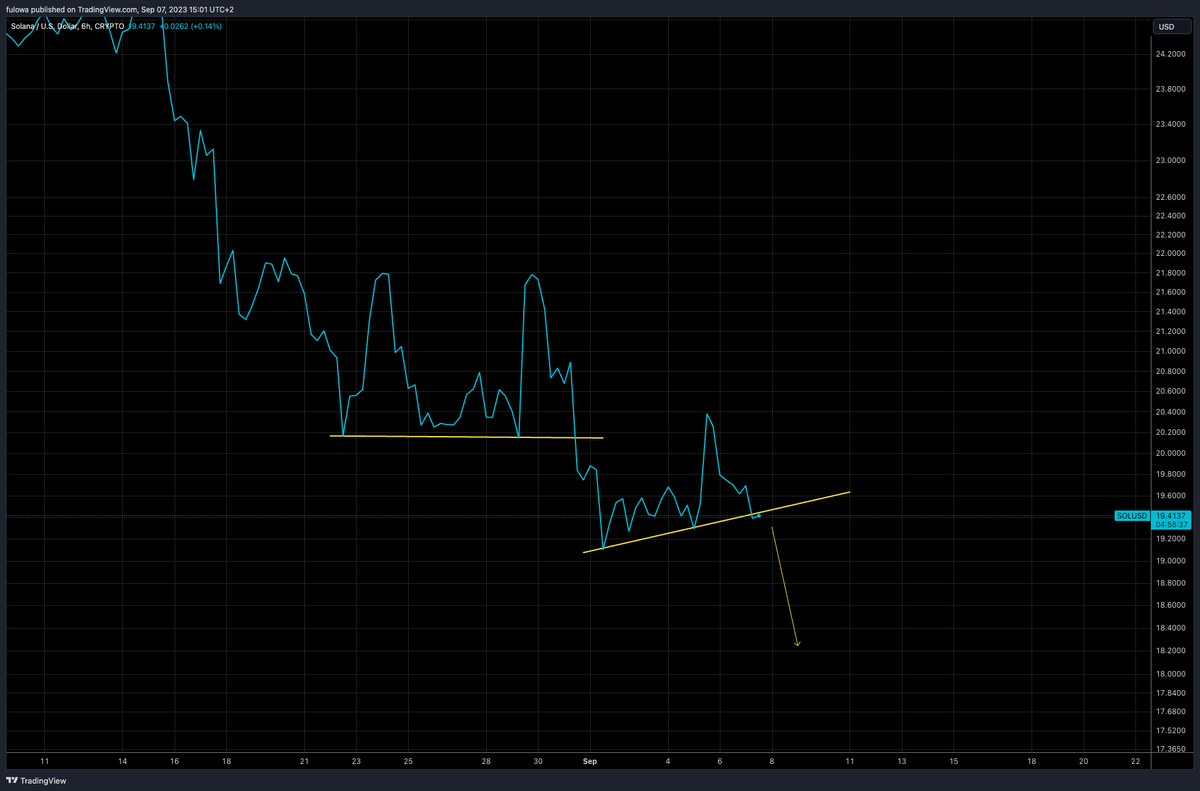Viewport: 1200px width, 791px height.
Task: Click the 22 date label on time axis
Action: (1136, 761)
